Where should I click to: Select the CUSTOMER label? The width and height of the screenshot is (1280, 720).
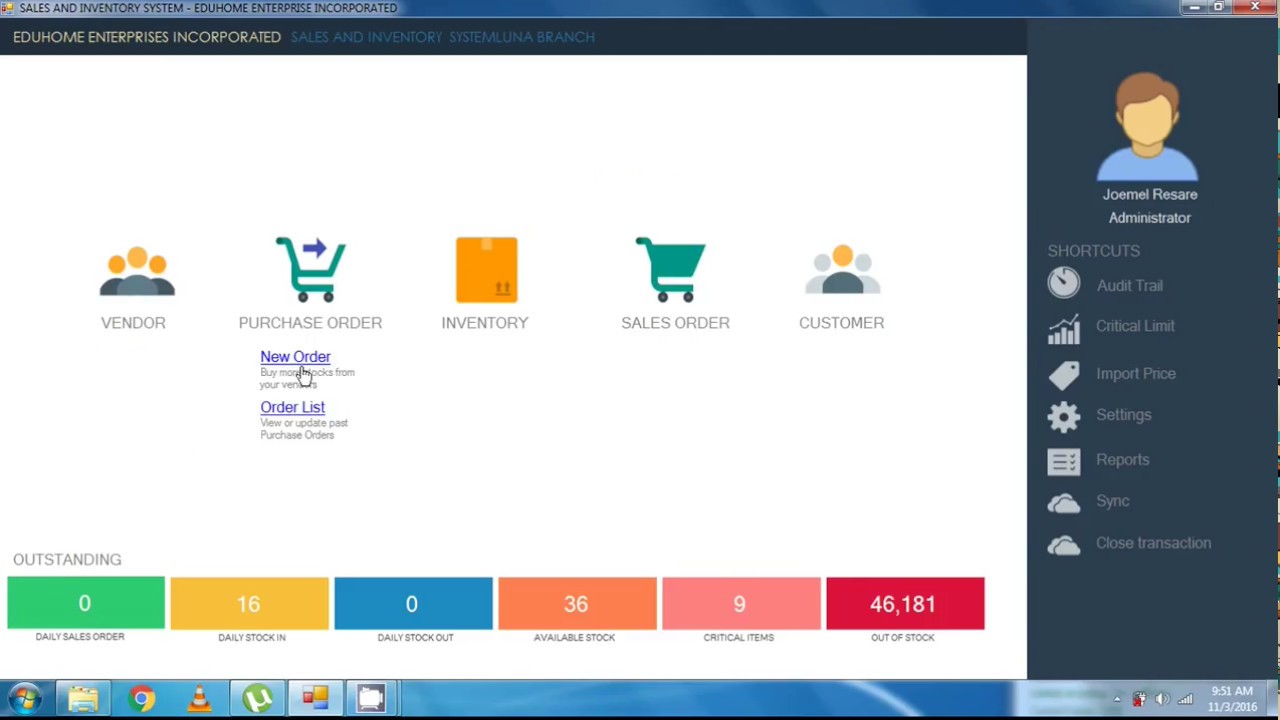841,322
